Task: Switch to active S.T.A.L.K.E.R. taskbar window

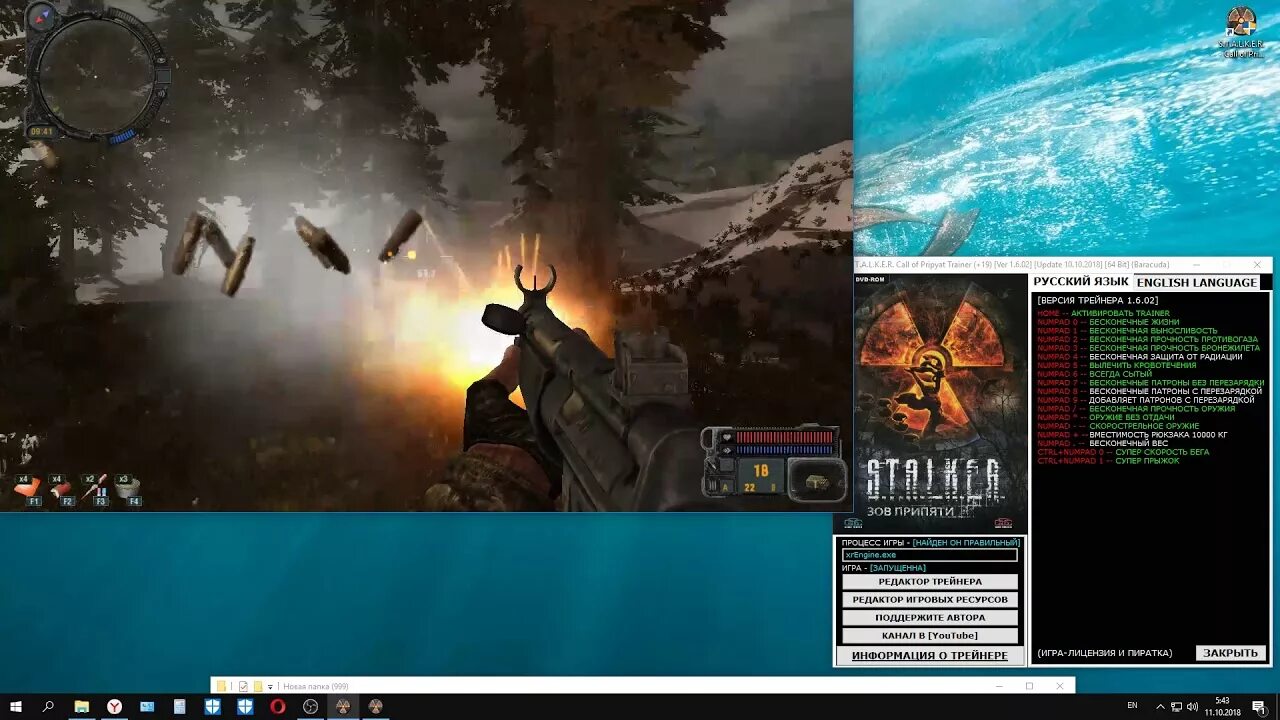Action: pos(343,706)
